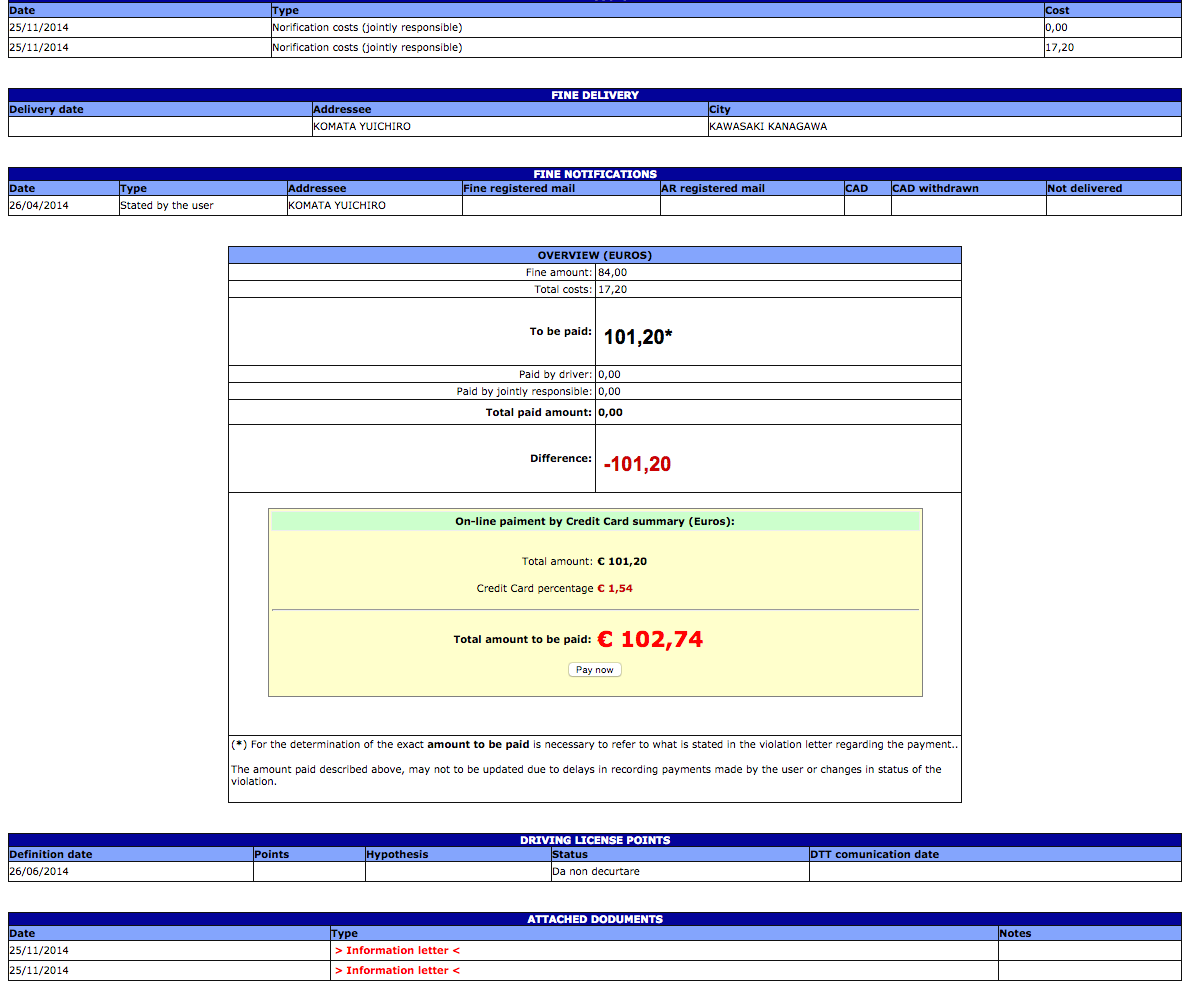This screenshot has height=987, width=1185.
Task: Click the € 1,54 credit card percentage
Action: tap(615, 589)
